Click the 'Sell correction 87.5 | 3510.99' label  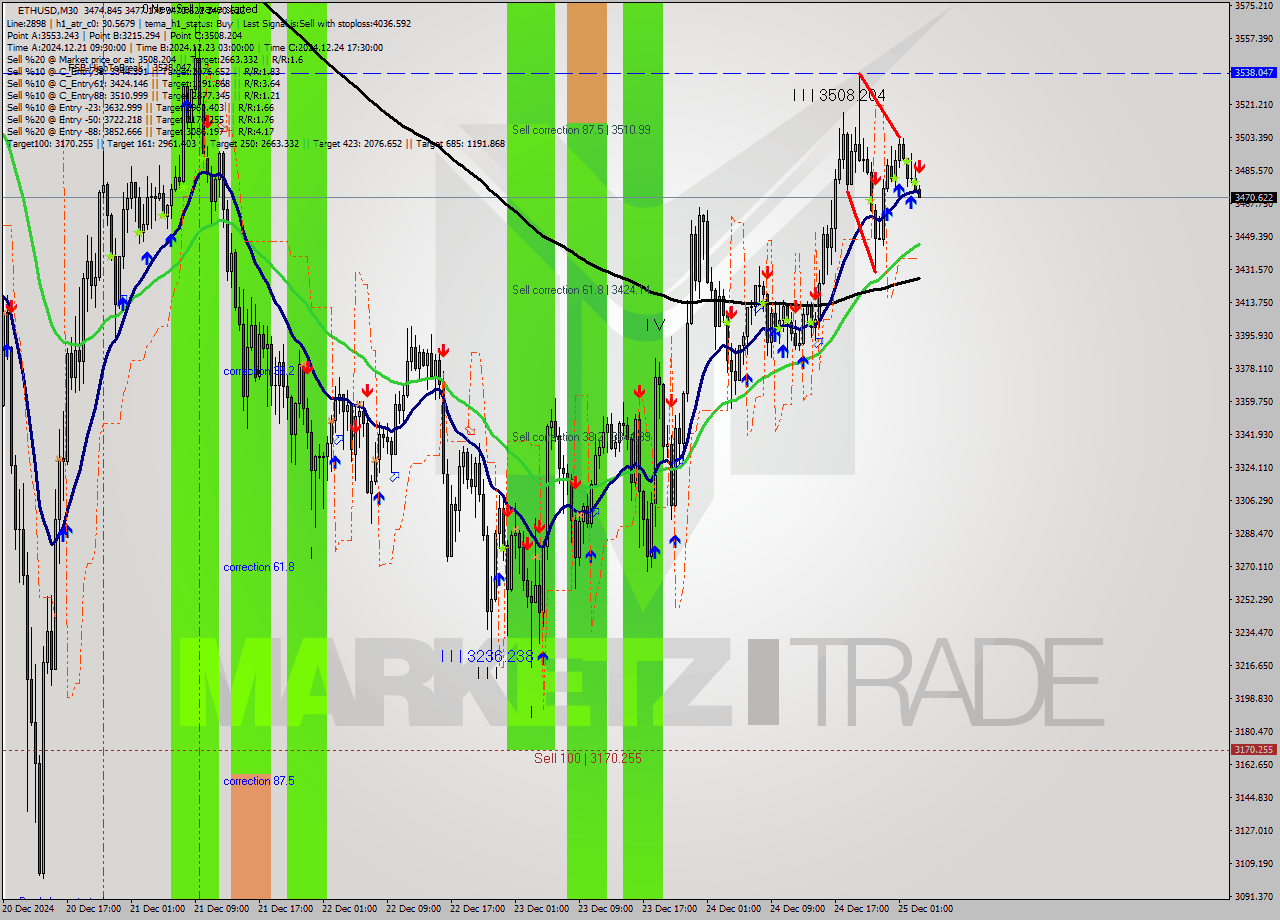click(581, 130)
